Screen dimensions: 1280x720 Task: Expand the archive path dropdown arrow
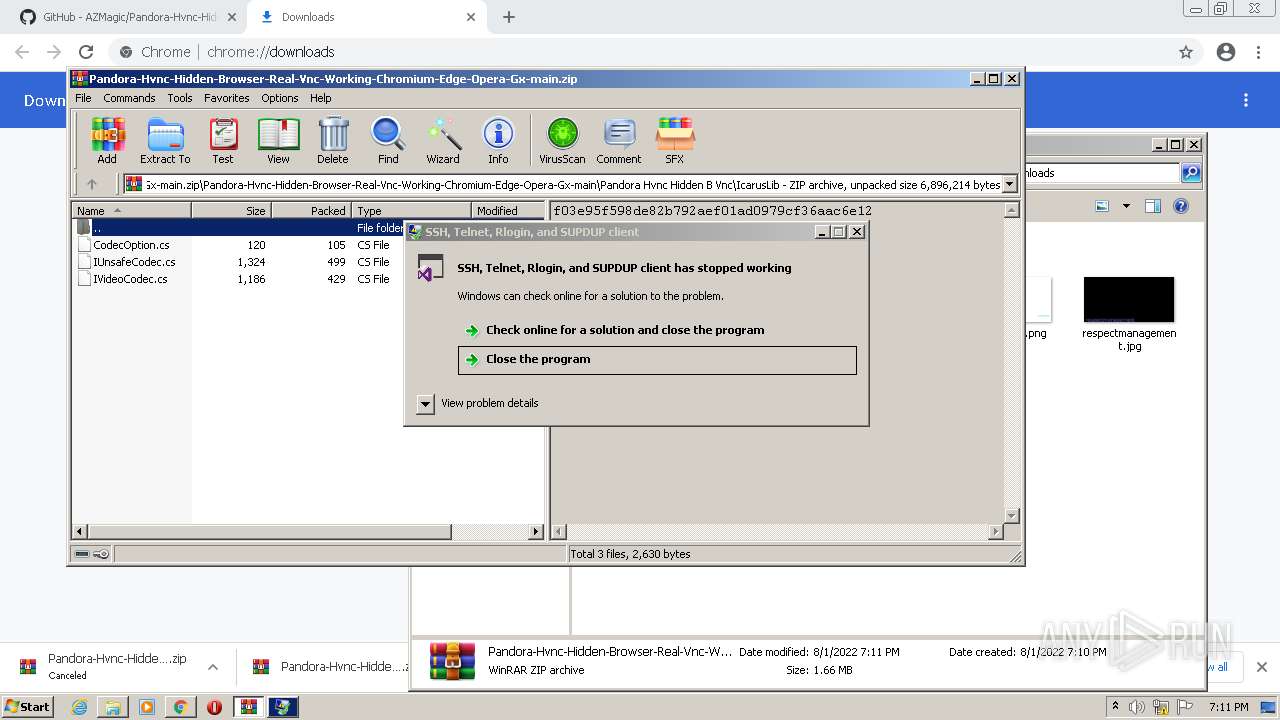(1009, 184)
